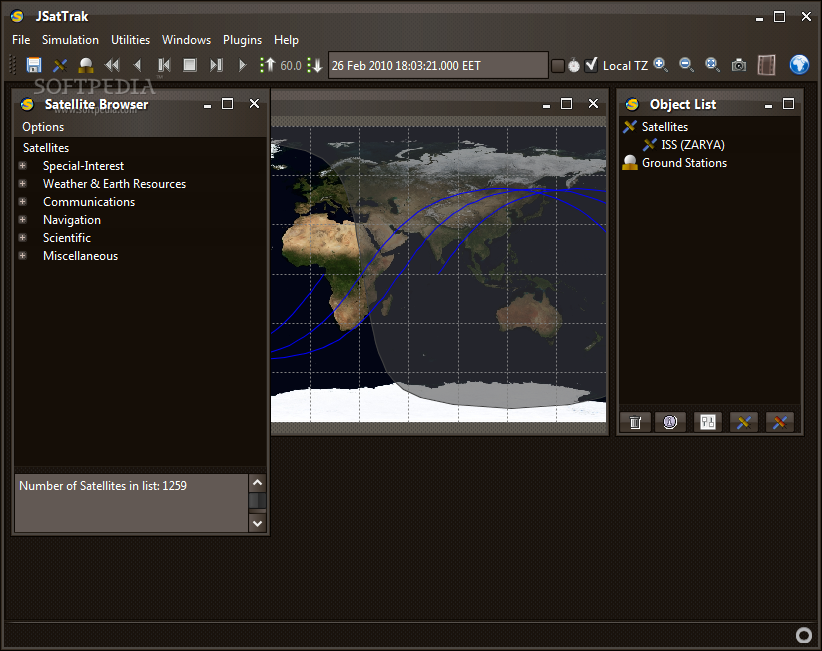
Task: Stop the simulation
Action: click(190, 65)
